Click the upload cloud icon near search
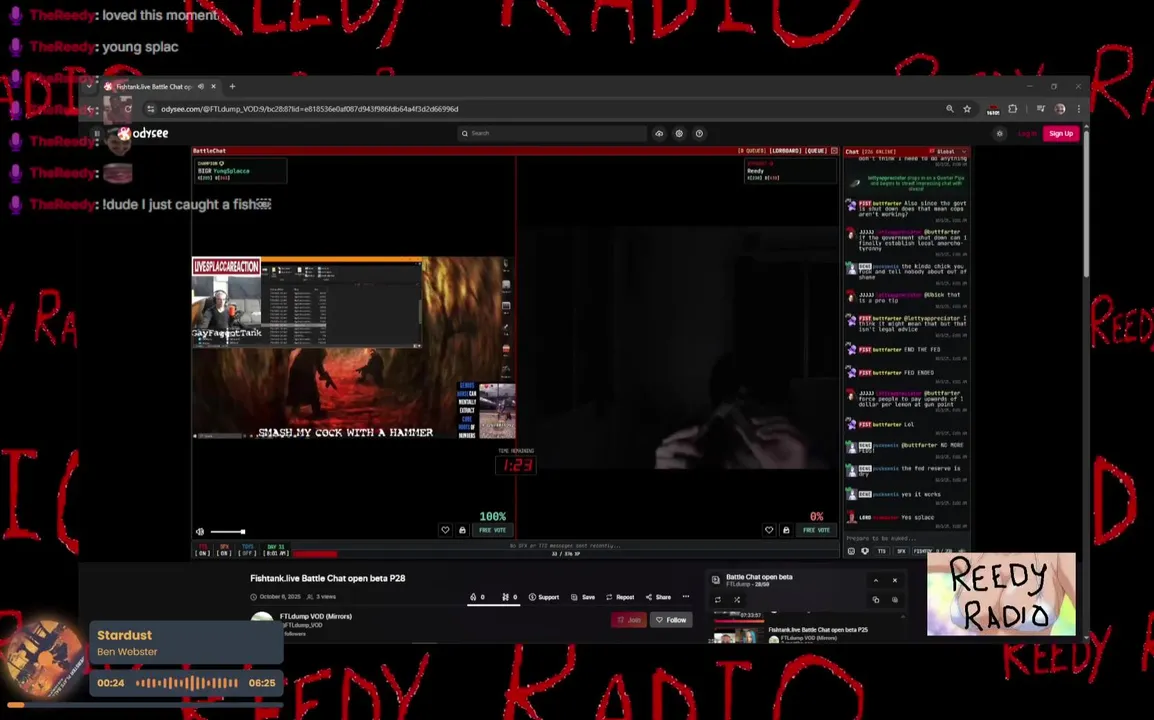The image size is (1154, 720). (659, 133)
